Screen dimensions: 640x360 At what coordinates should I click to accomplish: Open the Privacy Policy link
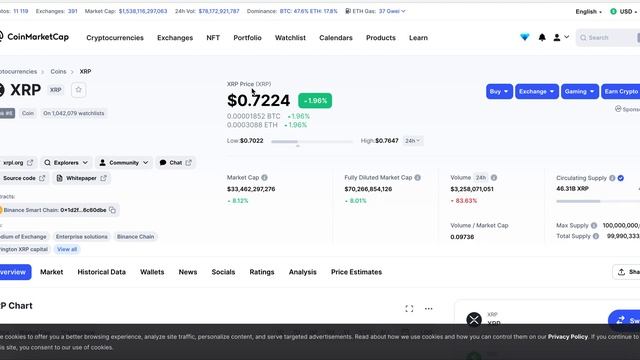pyautogui.click(x=568, y=337)
